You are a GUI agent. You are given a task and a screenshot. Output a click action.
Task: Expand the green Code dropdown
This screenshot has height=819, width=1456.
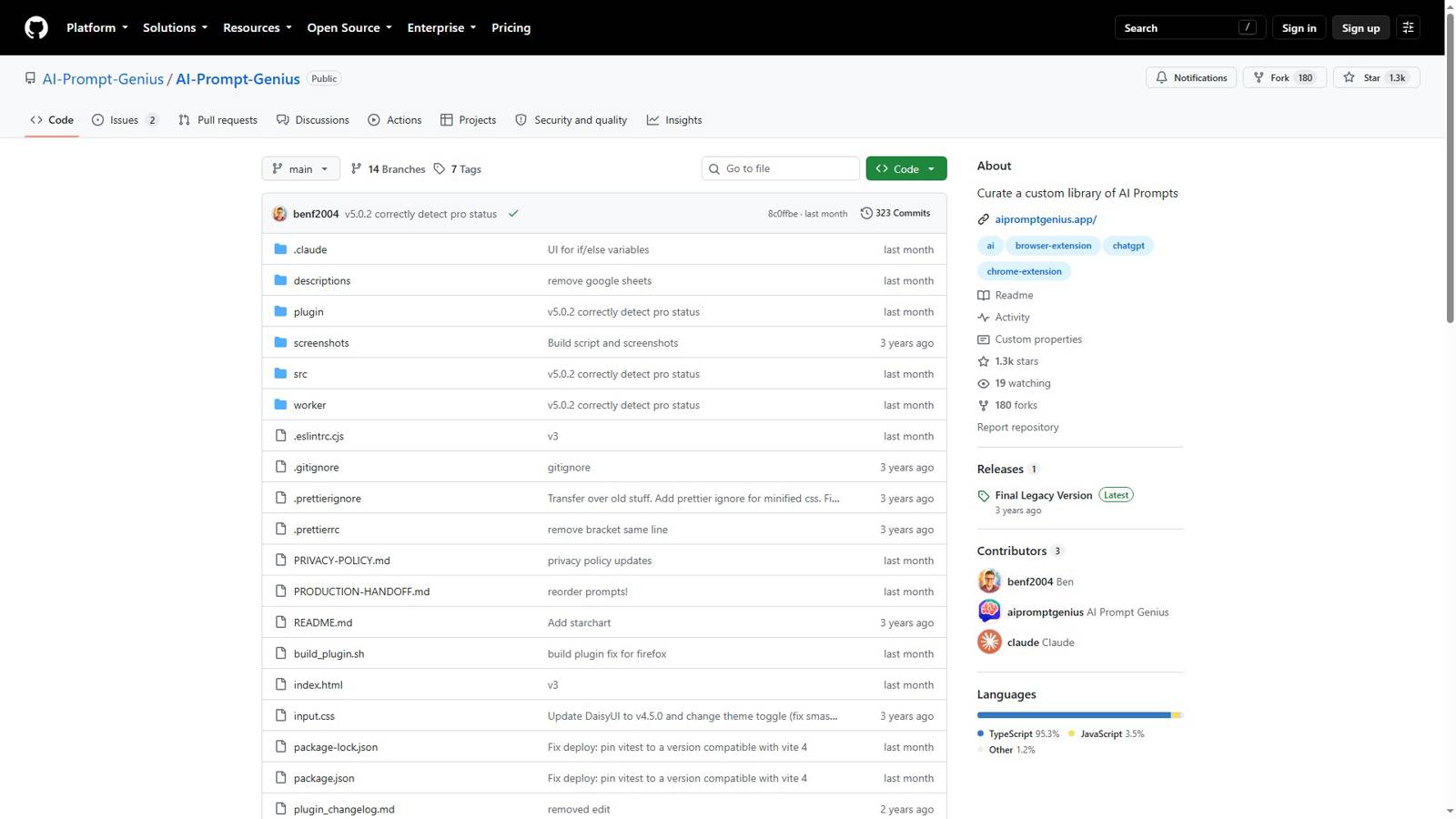pyautogui.click(x=905, y=168)
